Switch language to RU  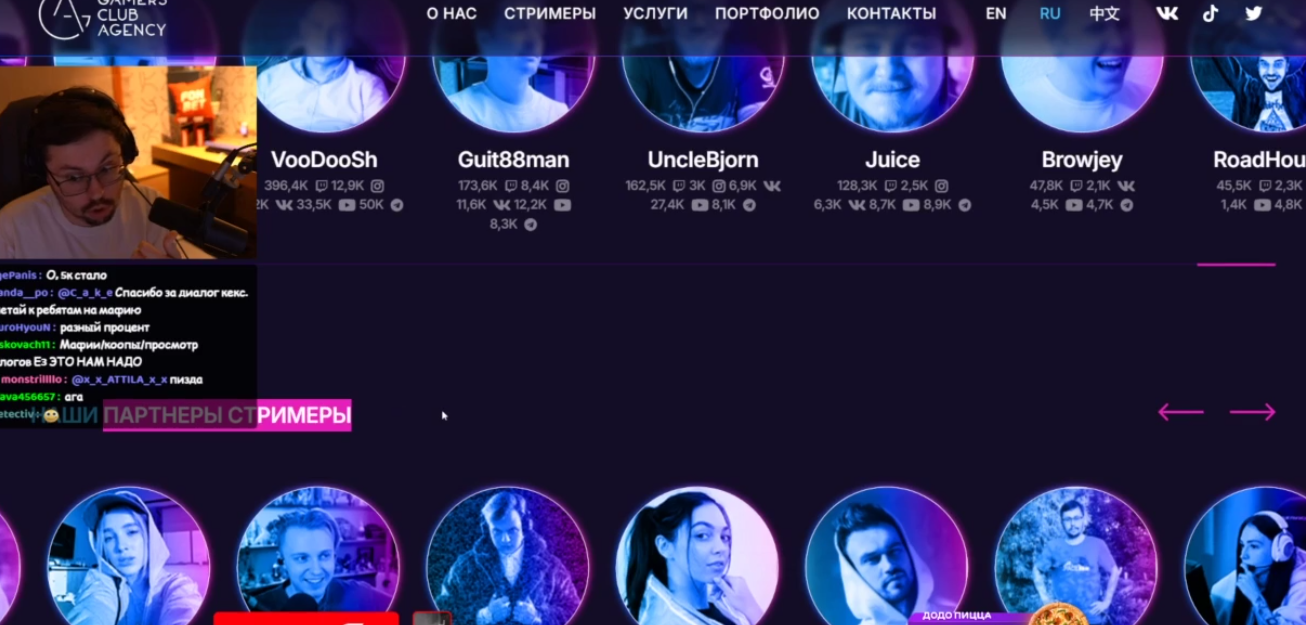(1050, 14)
